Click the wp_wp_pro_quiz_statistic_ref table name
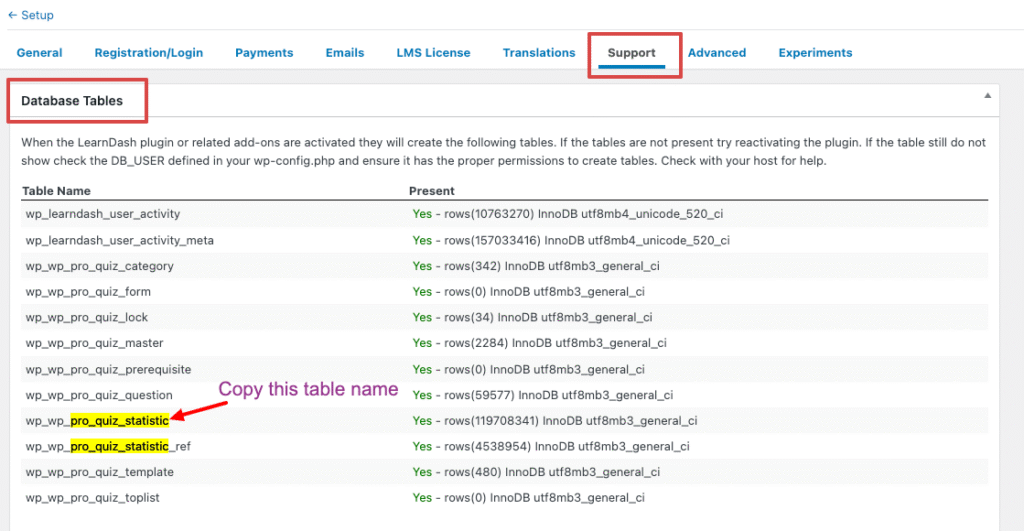Screen dimensions: 1024x531 (108, 446)
